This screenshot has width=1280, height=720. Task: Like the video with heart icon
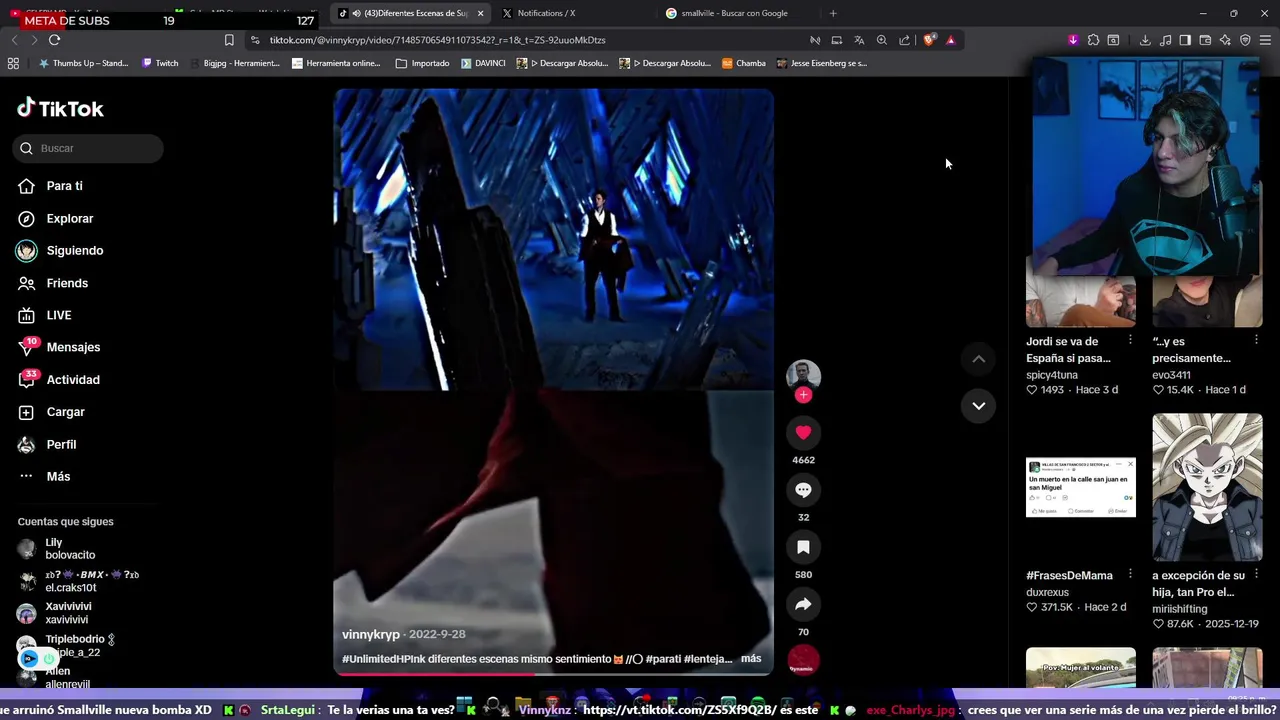pos(803,432)
